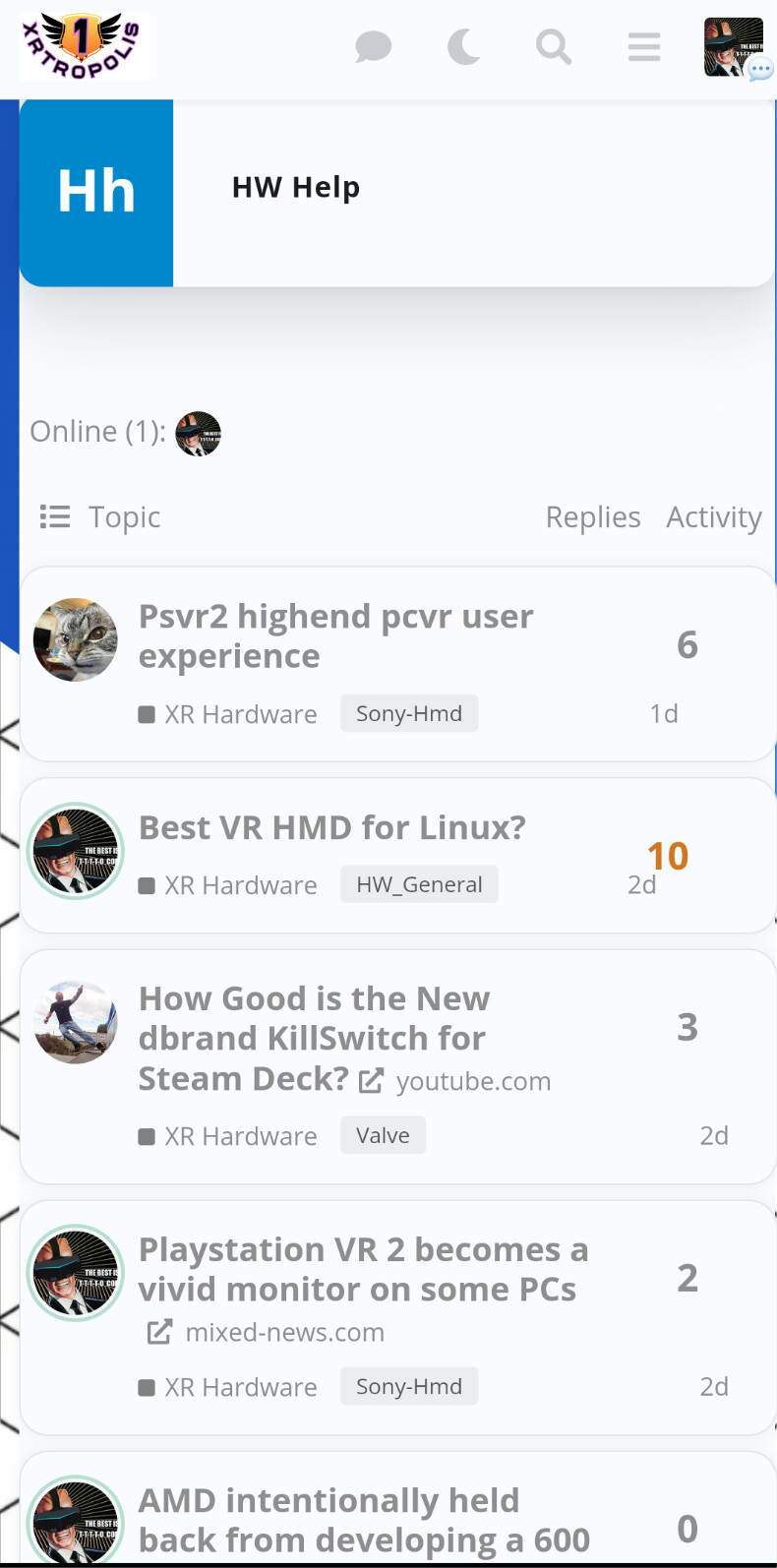Click the cat avatar on Psvr2 topic
Image resolution: width=777 pixels, height=1568 pixels.
click(x=76, y=640)
